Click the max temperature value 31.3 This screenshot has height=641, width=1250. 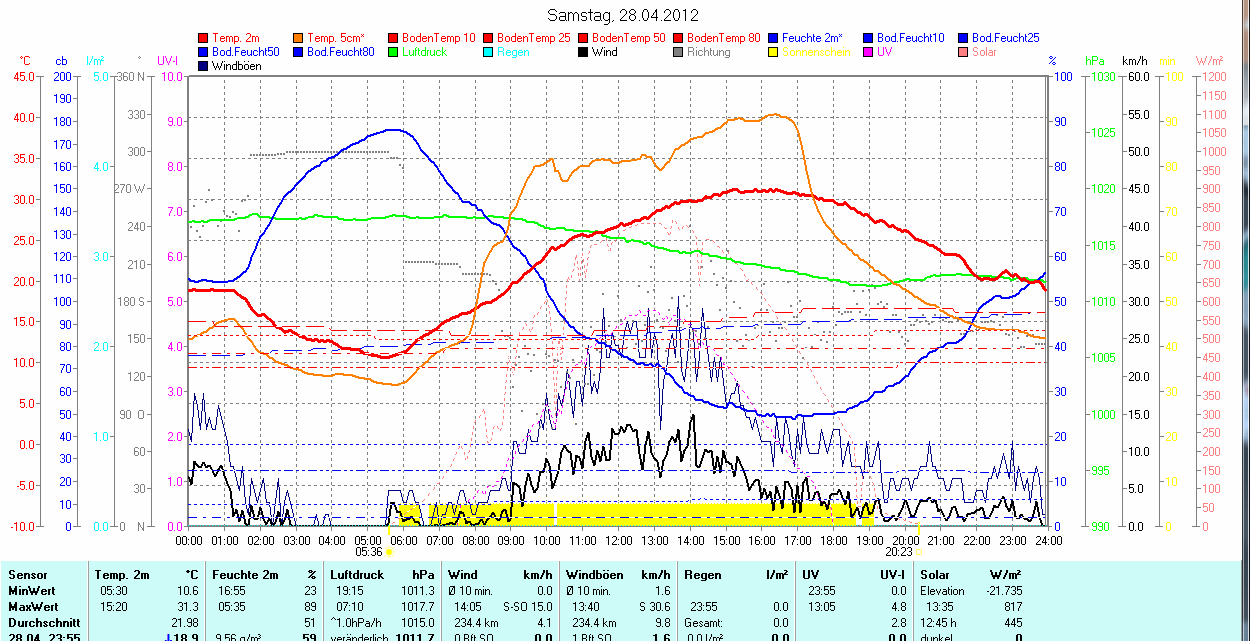pos(189,607)
